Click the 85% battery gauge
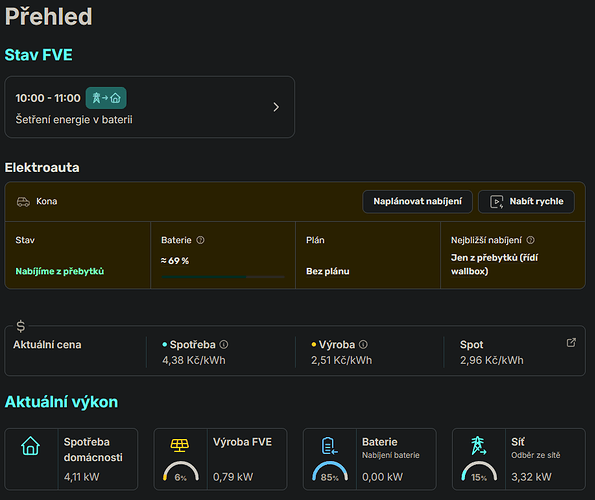This screenshot has width=595, height=500. coord(330,472)
